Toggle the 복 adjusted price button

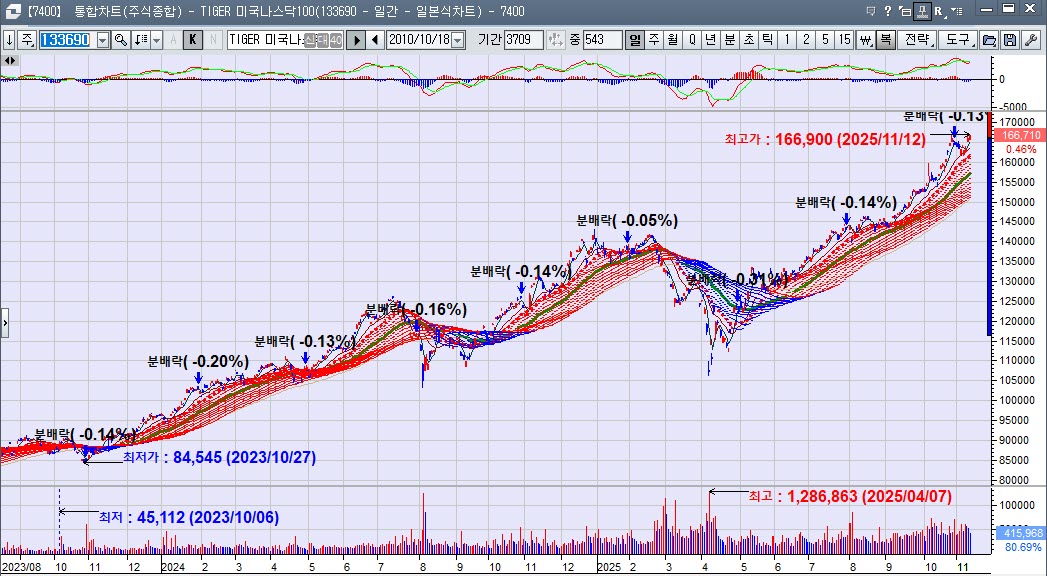click(x=885, y=40)
